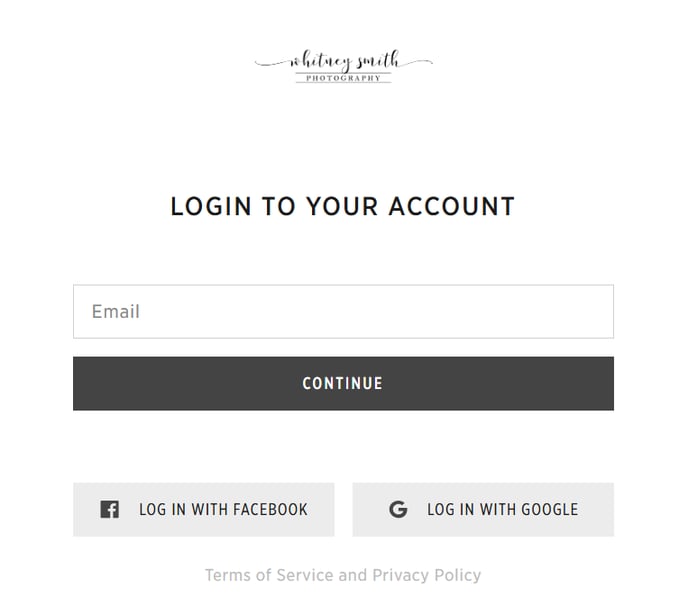Click the word 'ACCOUNT' in the heading
This screenshot has height=606, width=688.
[x=452, y=206]
